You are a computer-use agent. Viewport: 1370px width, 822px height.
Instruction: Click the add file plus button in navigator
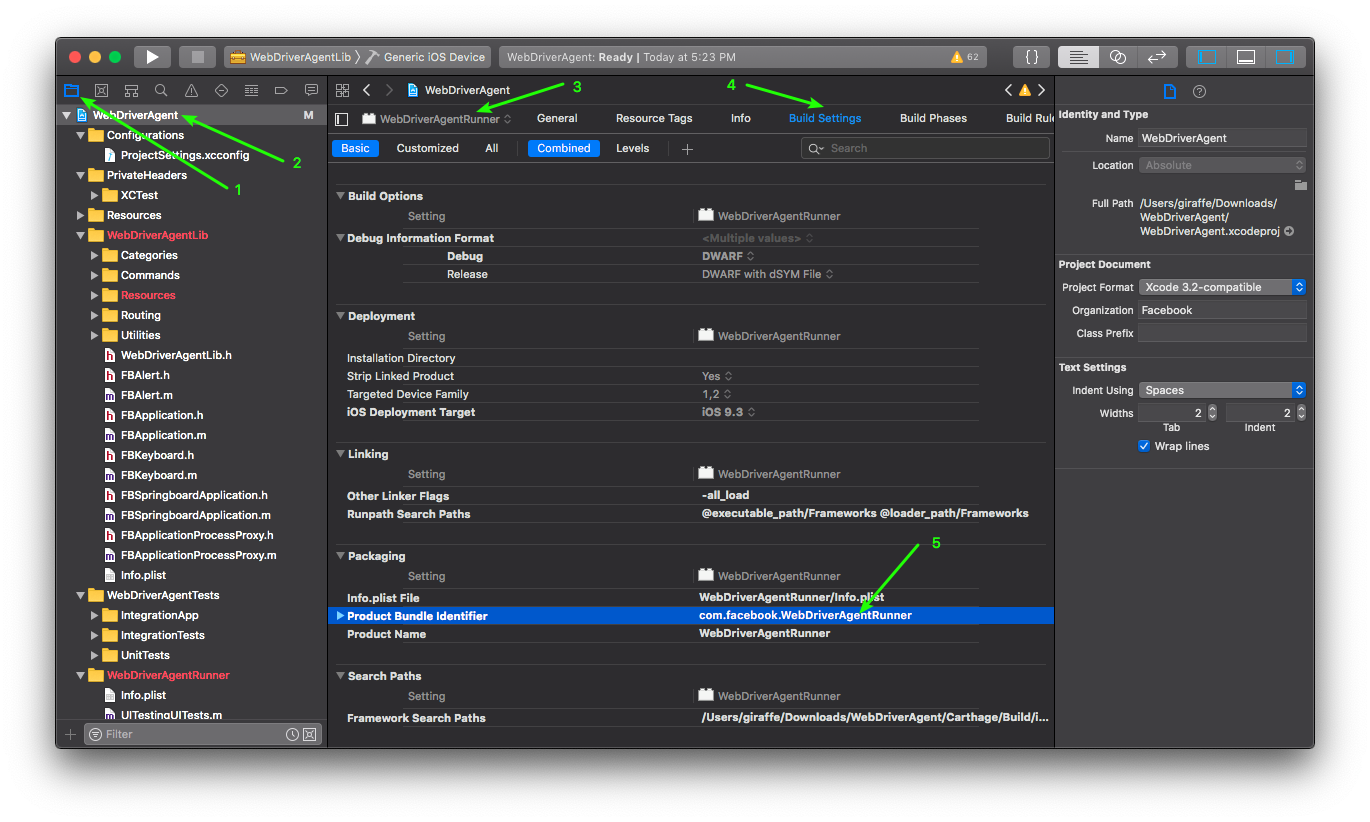tap(70, 735)
